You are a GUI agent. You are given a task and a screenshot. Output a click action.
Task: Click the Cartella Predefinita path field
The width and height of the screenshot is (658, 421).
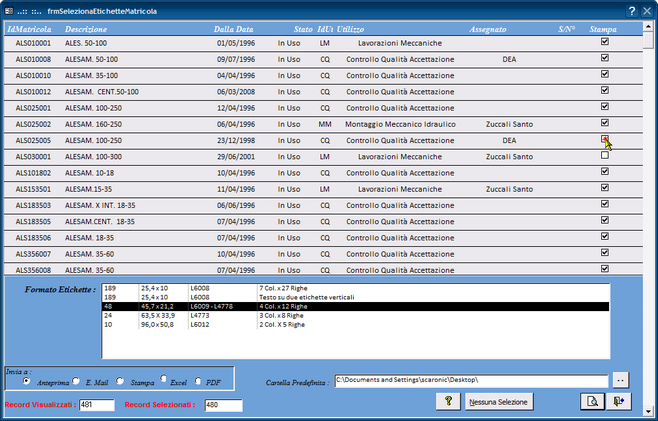coord(471,381)
